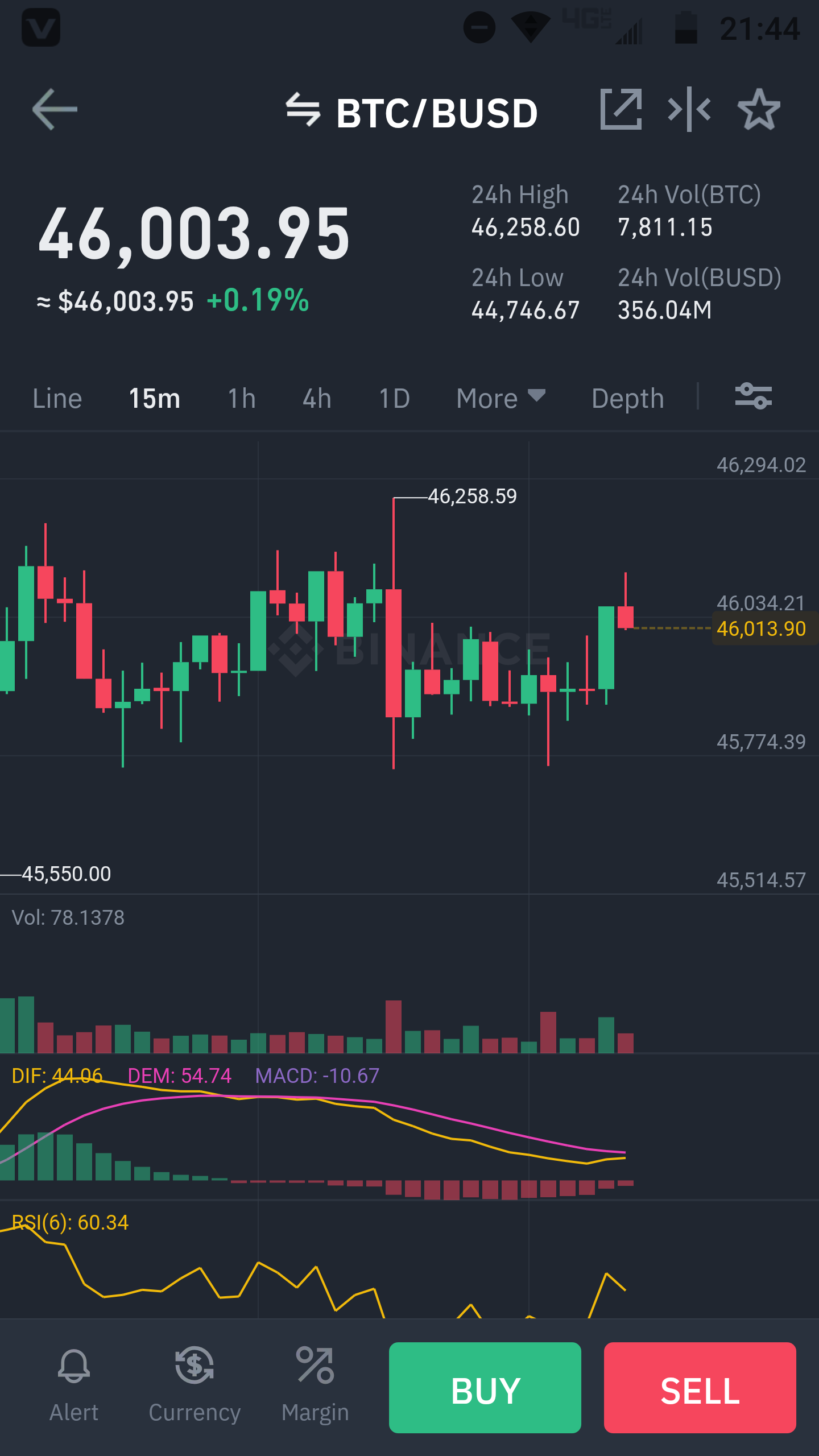This screenshot has height=1456, width=819.
Task: Tap the green BUY button
Action: point(485,1388)
